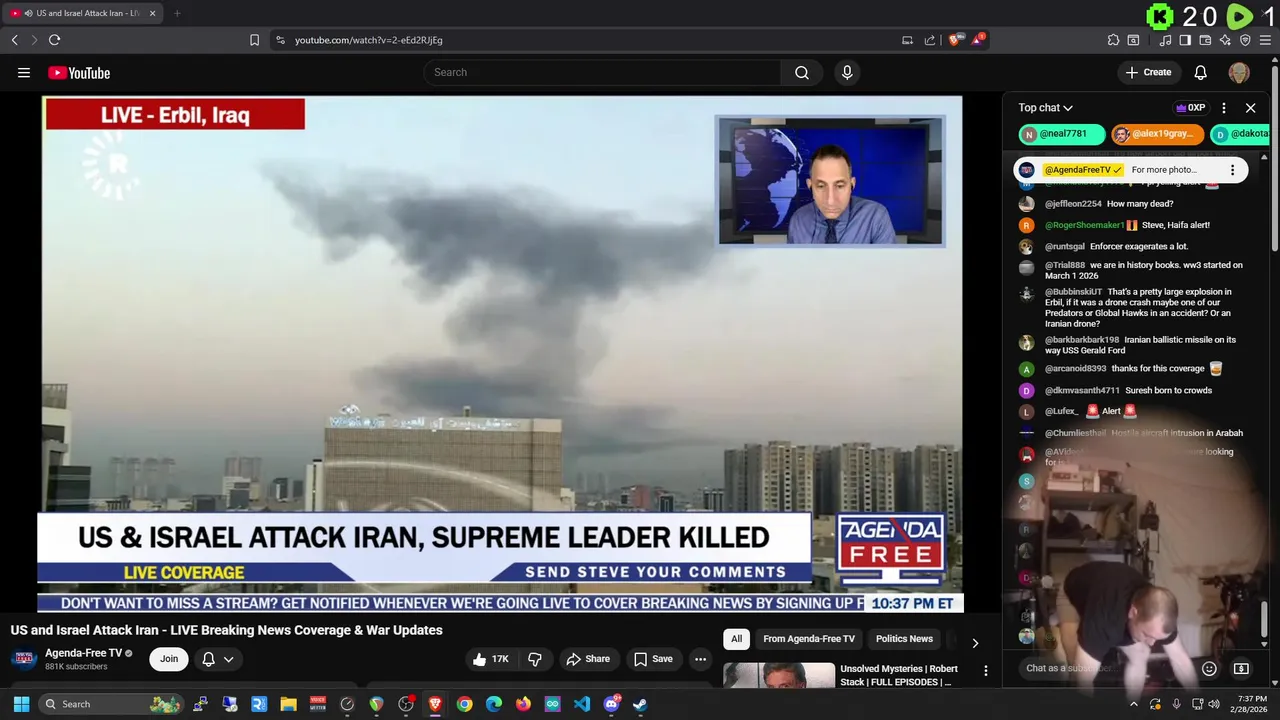Open live chat three-dot options
The height and width of the screenshot is (720, 1280).
1223,108
